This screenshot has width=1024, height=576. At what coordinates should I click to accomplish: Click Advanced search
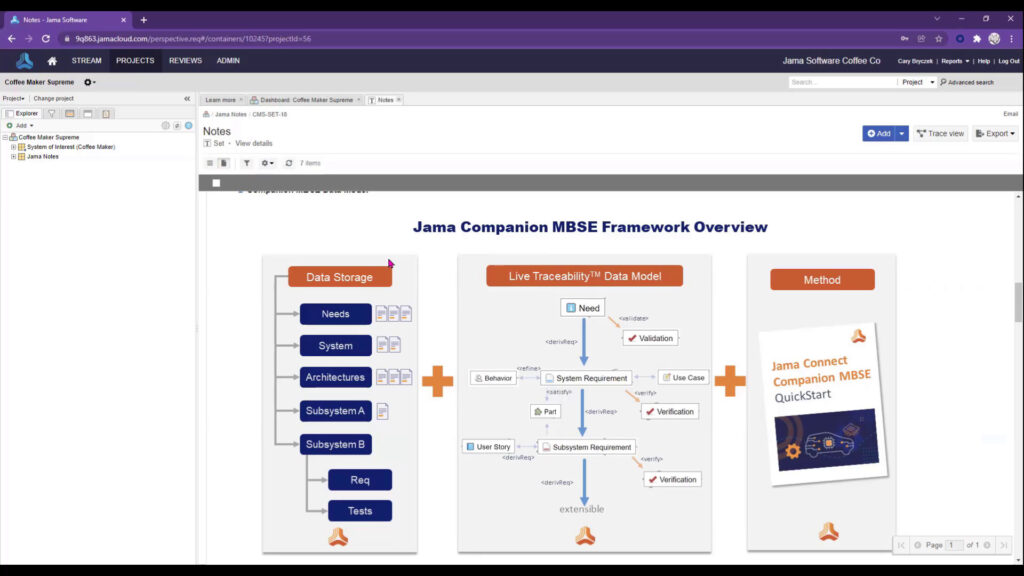click(967, 82)
